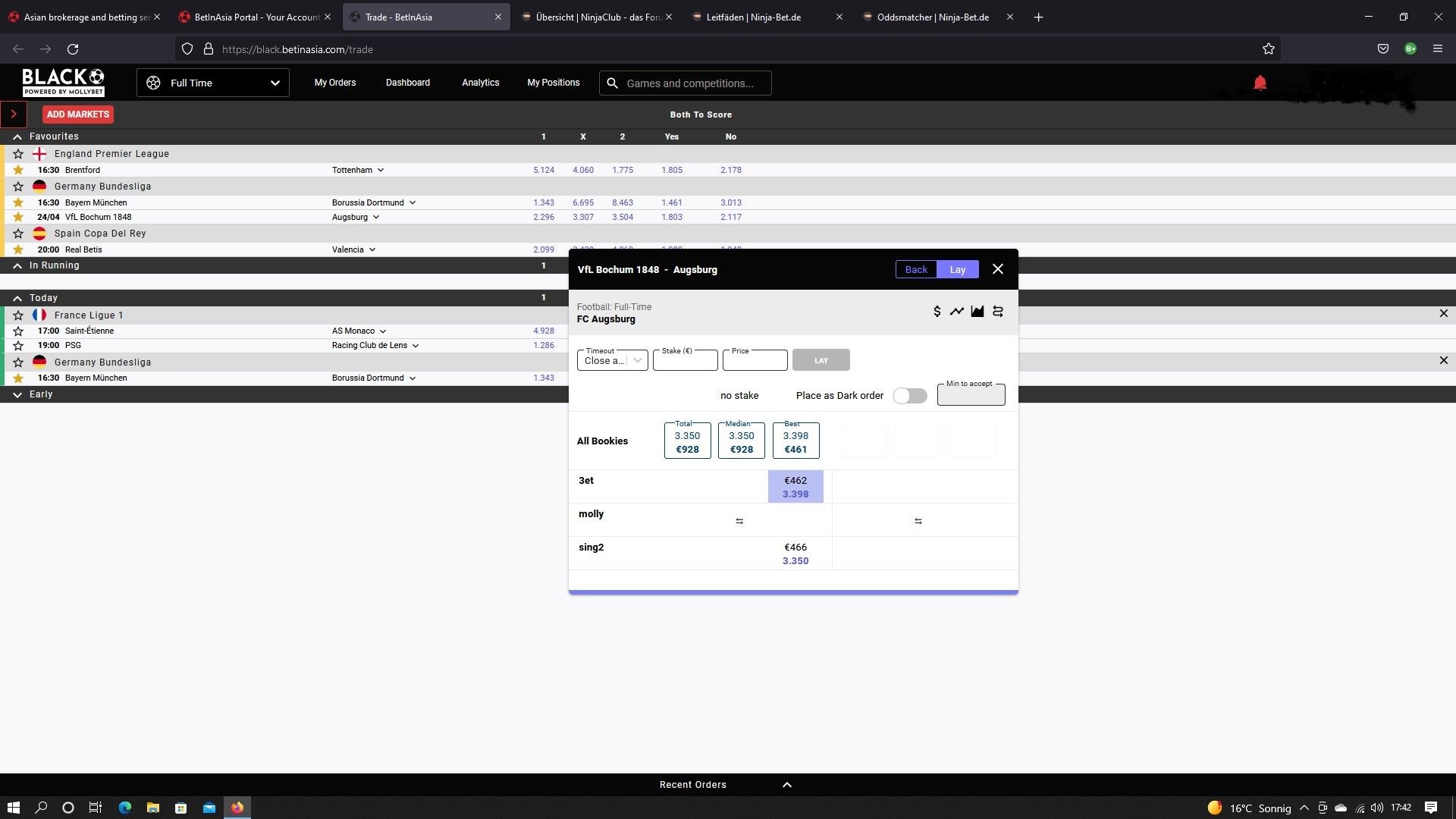This screenshot has width=1456, height=819.
Task: Open File Explorer from the taskbar
Action: pyautogui.click(x=153, y=808)
